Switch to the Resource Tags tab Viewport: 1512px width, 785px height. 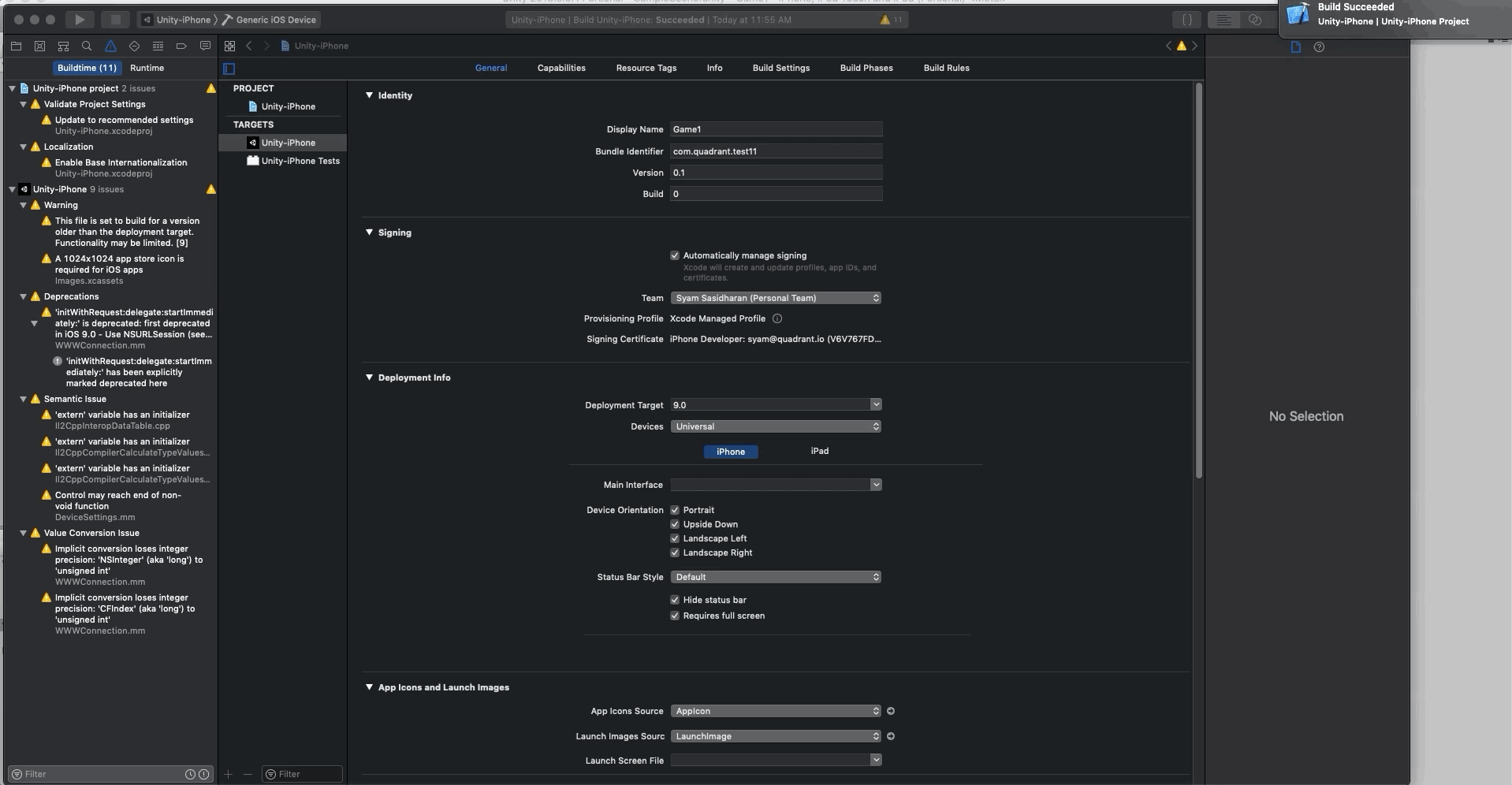[x=646, y=68]
